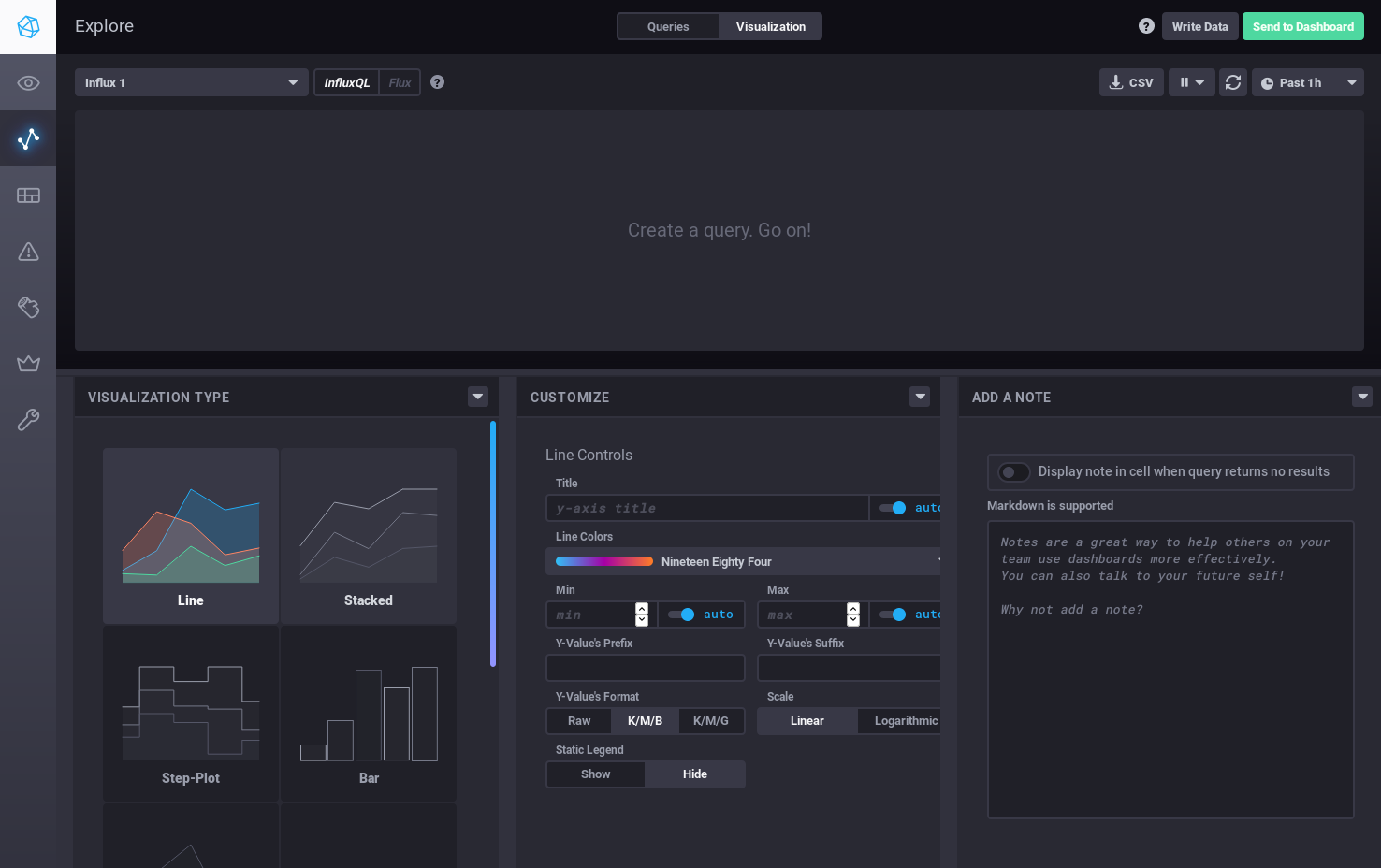Open the Nineteen Eighty Four line colors dropdown
This screenshot has width=1381, height=868.
743,561
